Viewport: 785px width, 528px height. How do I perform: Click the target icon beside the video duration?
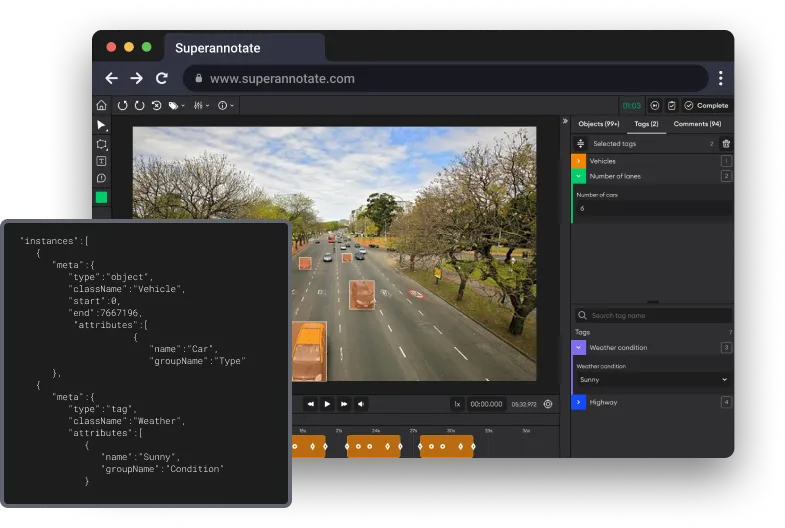click(548, 404)
